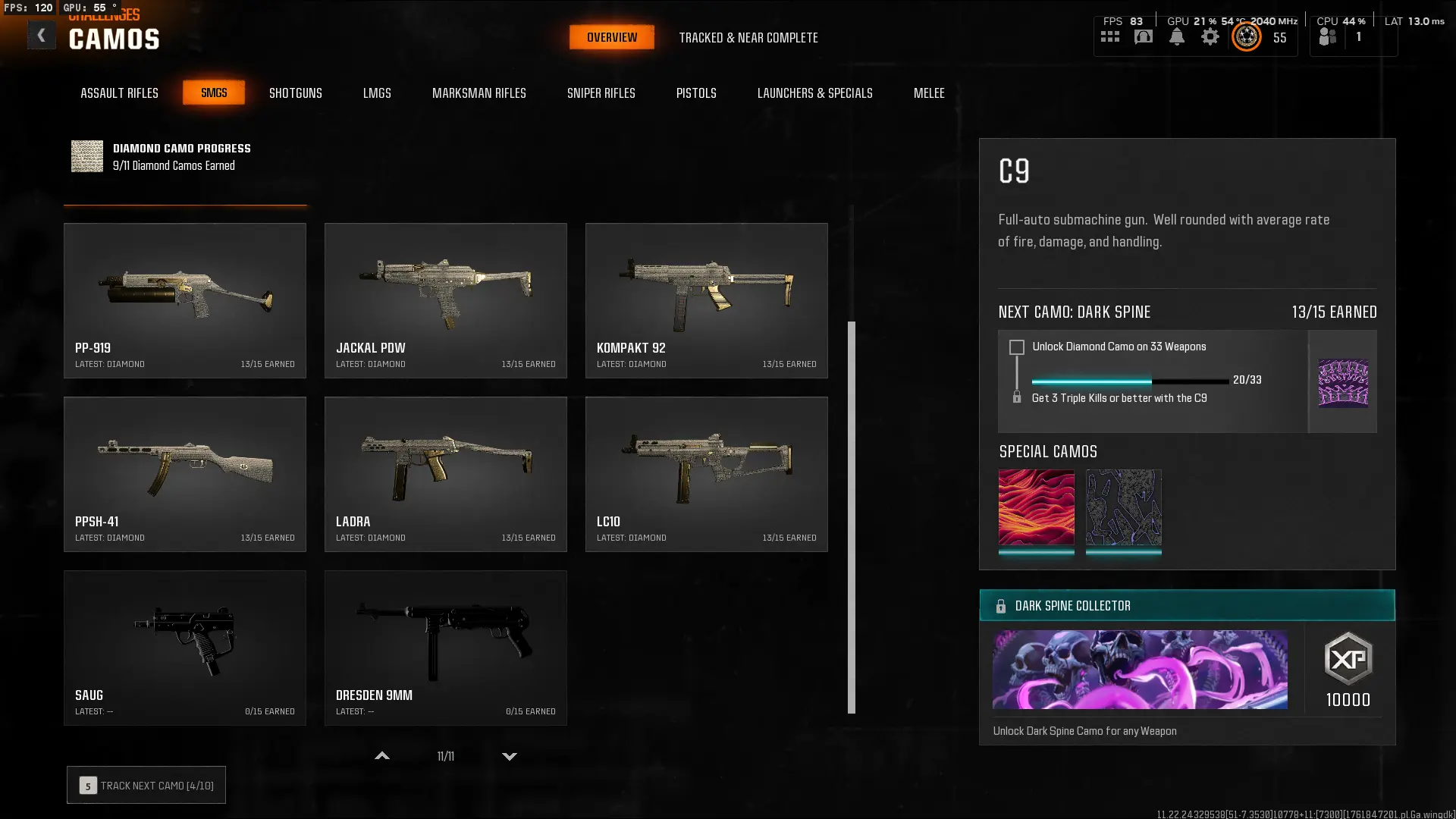1456x819 pixels.
Task: Open the notifications bell icon
Action: coord(1177,36)
